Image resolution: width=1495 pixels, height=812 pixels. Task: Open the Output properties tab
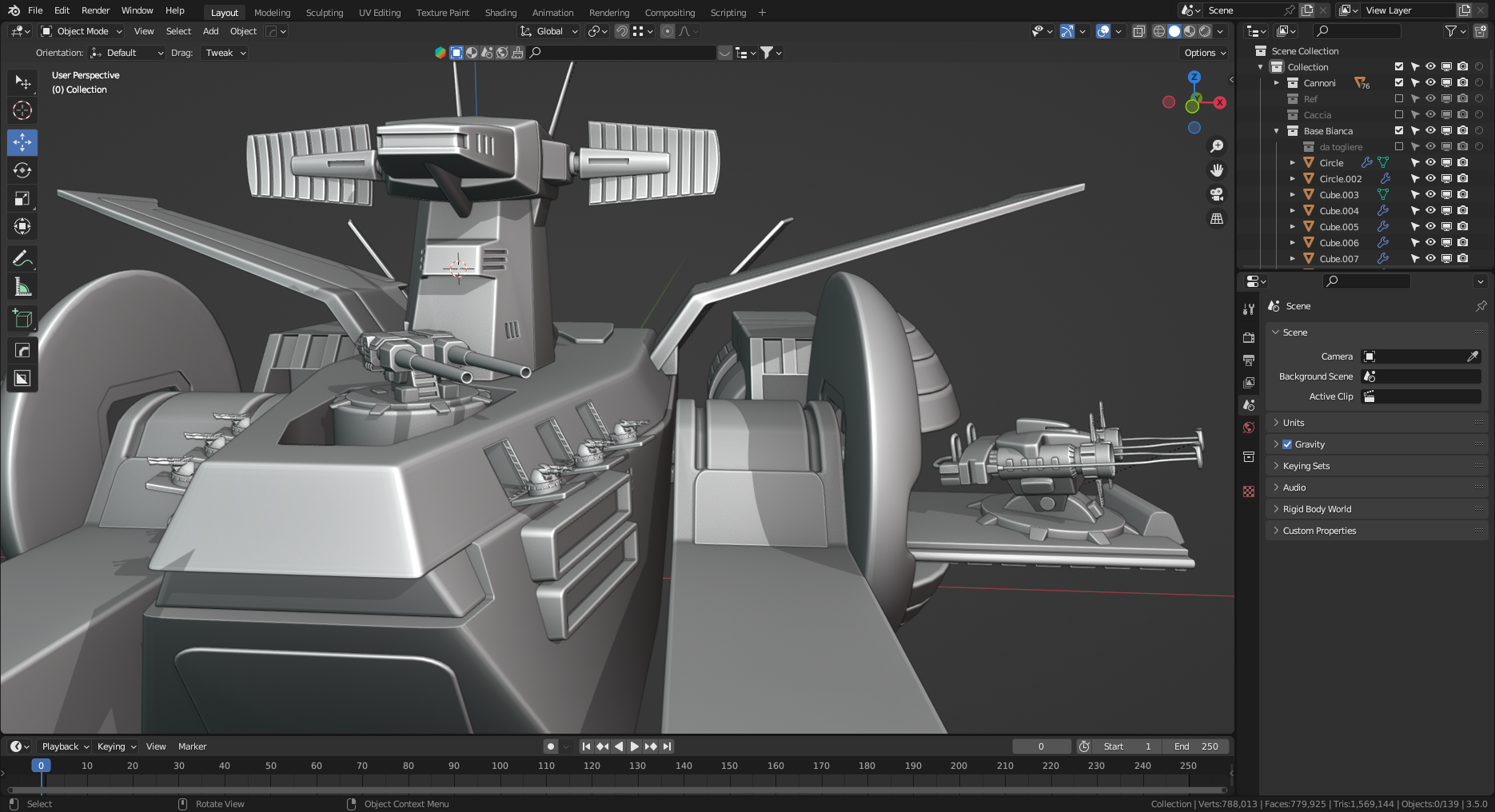click(1249, 360)
